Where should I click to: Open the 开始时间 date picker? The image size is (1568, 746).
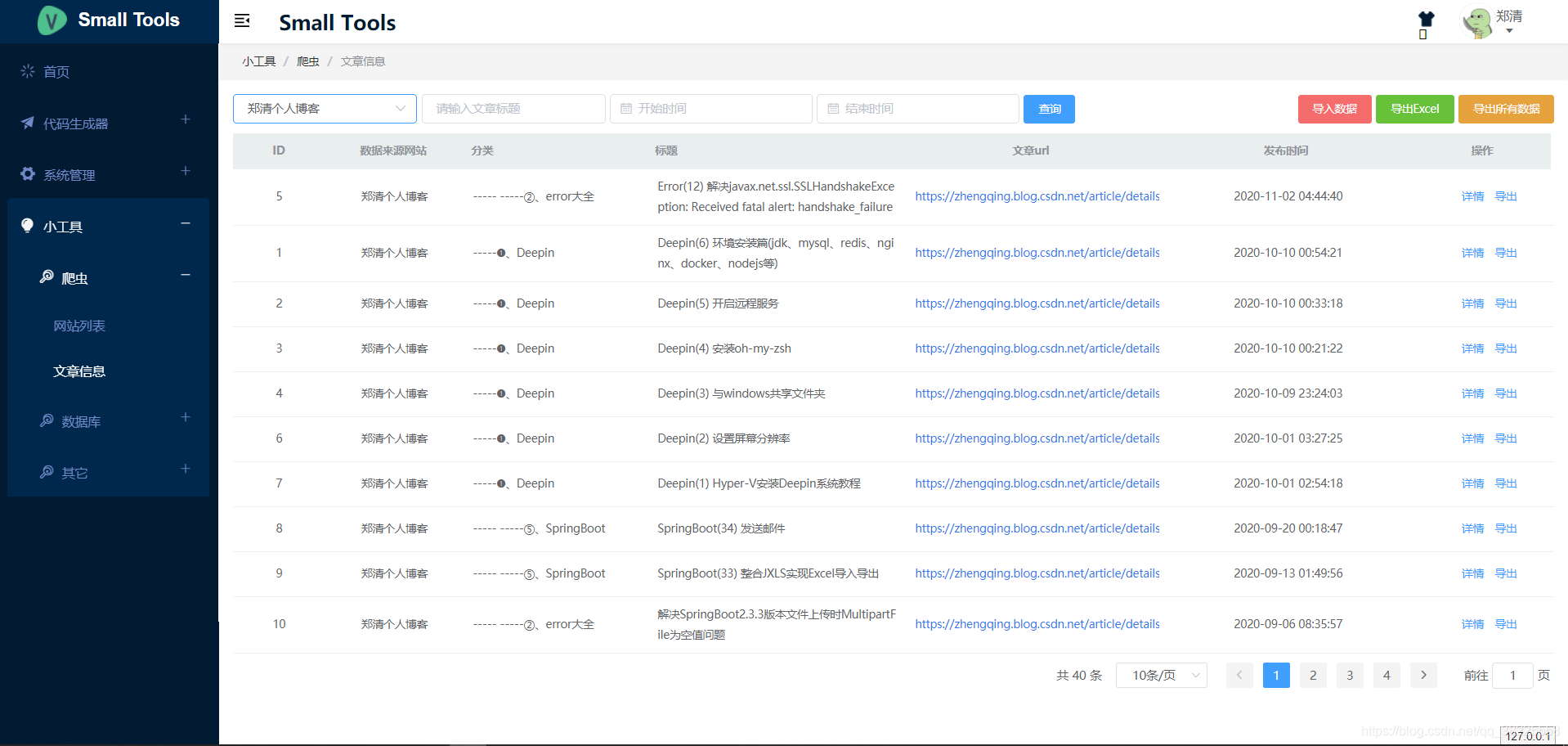711,109
